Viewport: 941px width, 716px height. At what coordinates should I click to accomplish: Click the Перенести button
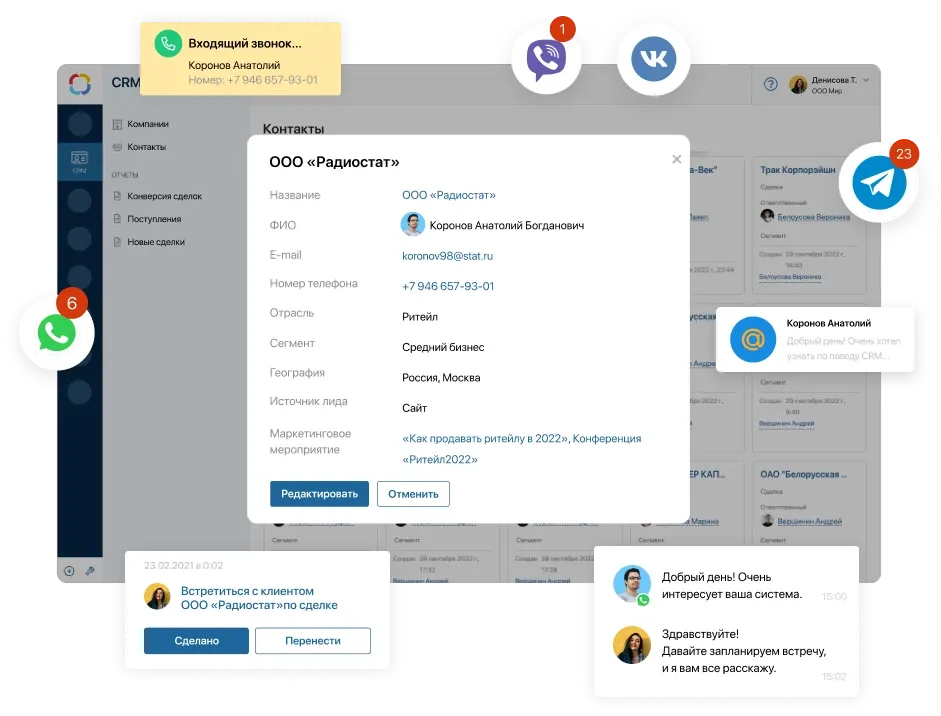coord(312,641)
